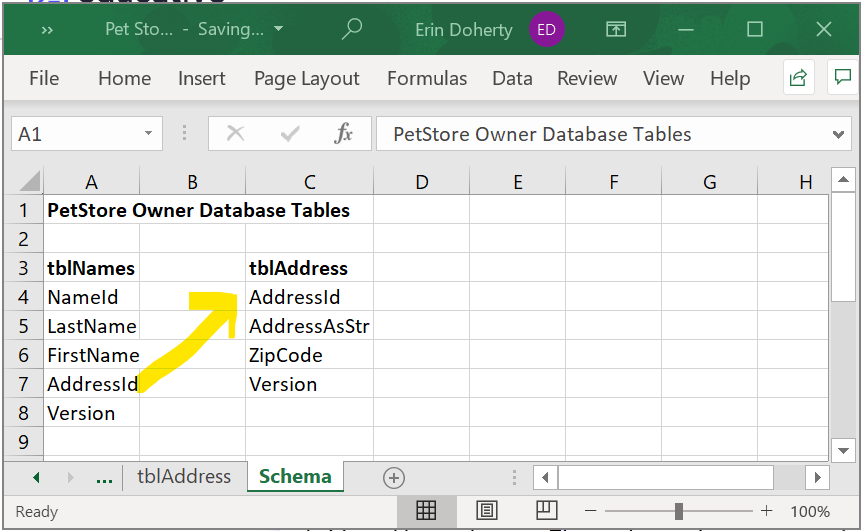Image resolution: width=861 pixels, height=531 pixels.
Task: Select the AddressAsStr cell
Action: coord(309,326)
